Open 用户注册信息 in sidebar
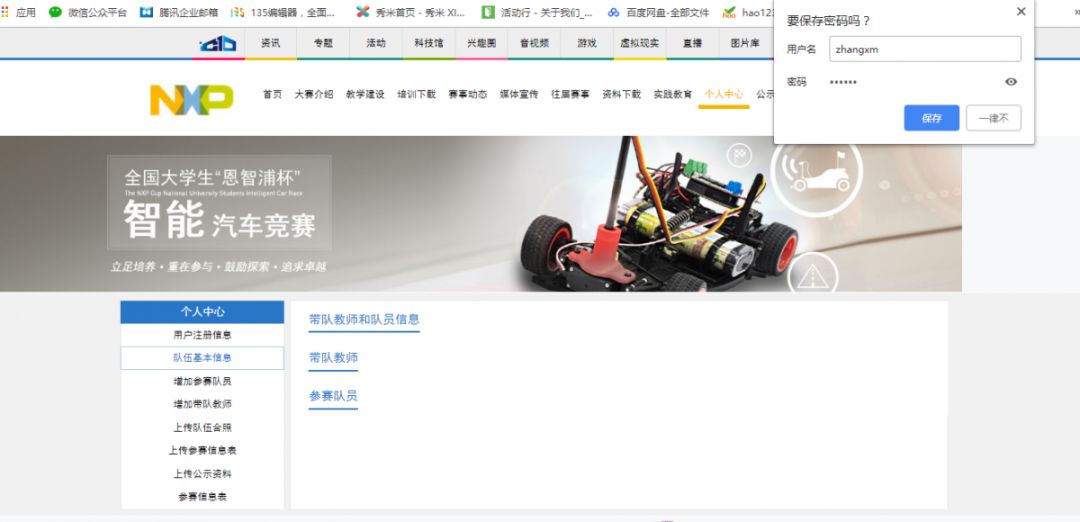 [202, 335]
